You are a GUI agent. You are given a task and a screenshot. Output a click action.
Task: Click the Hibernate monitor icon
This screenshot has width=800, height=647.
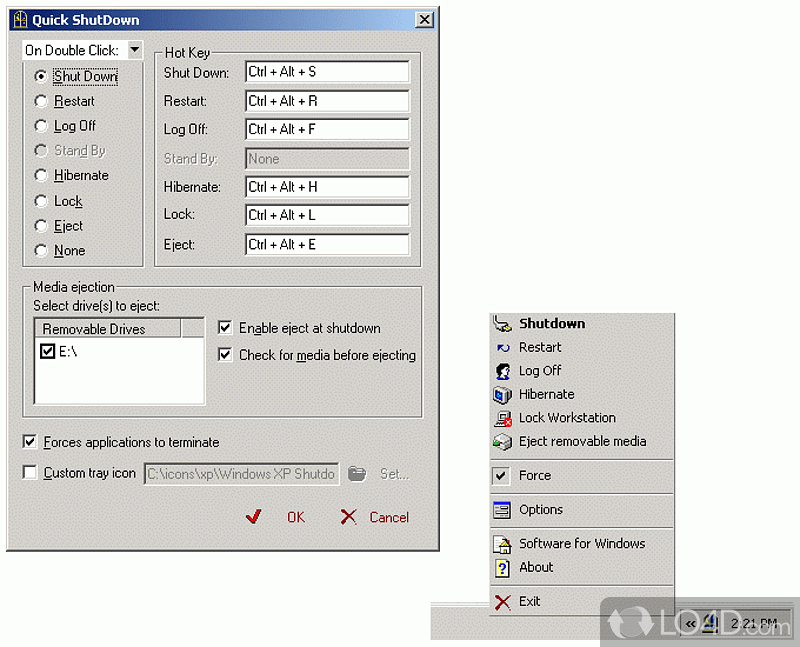coord(503,394)
